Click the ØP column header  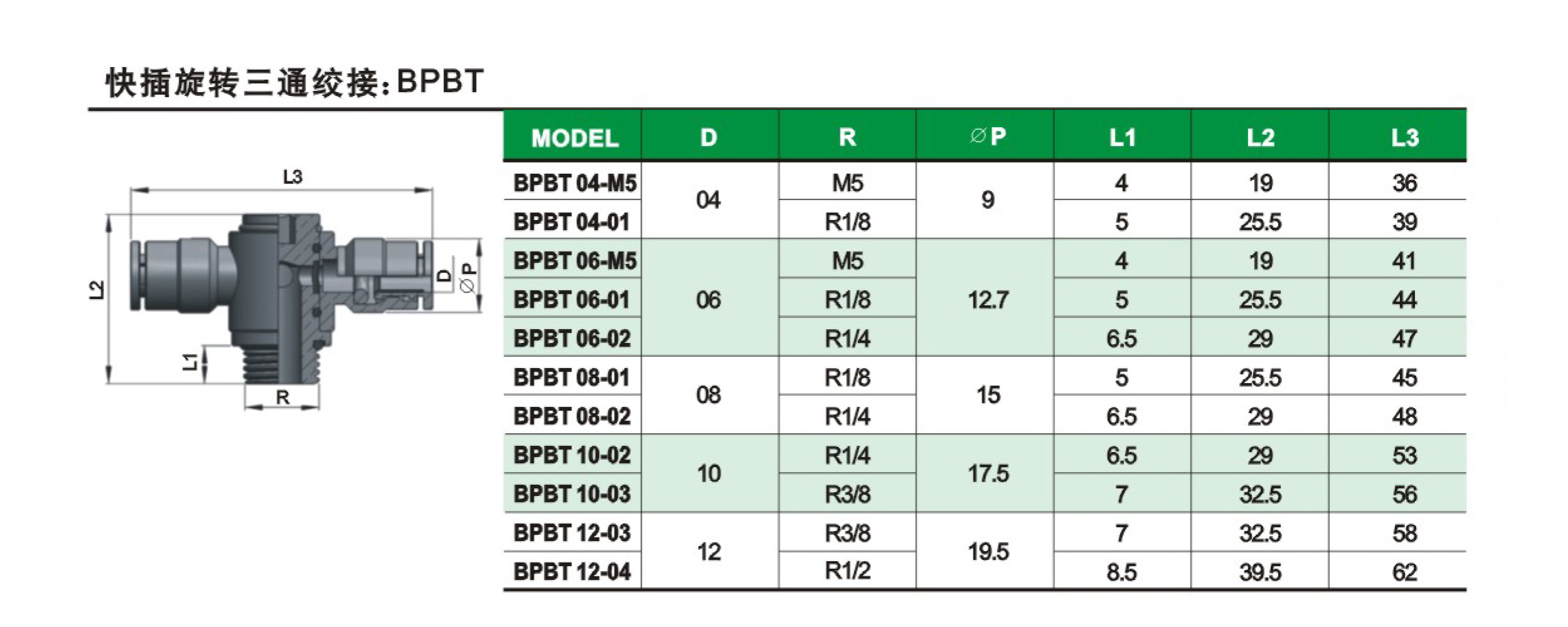[x=988, y=136]
